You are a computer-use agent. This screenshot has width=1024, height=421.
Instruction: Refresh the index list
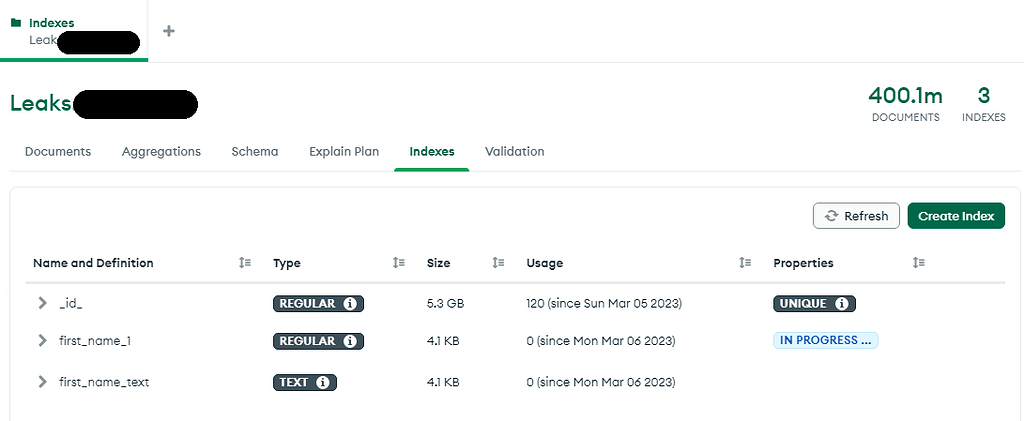856,216
